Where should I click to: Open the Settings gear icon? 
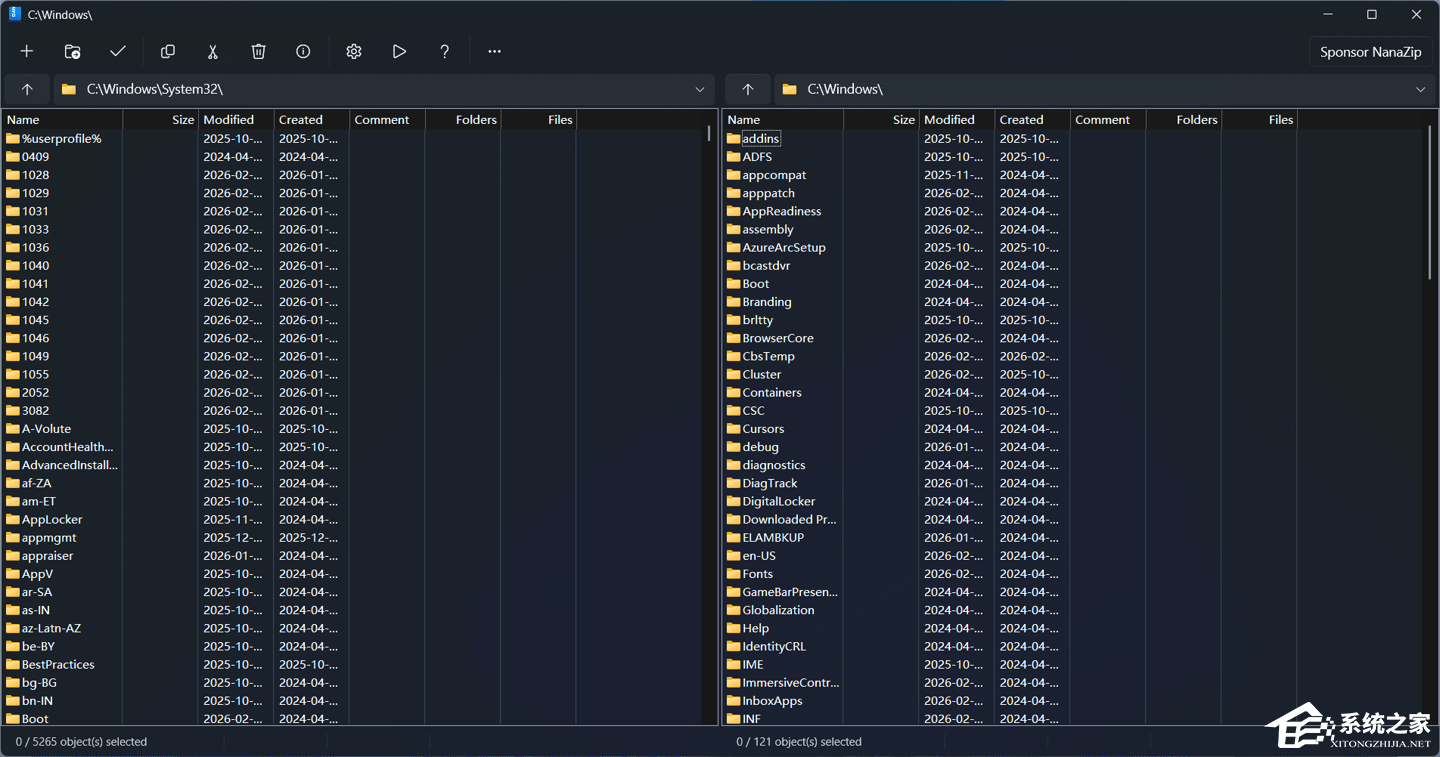point(354,51)
